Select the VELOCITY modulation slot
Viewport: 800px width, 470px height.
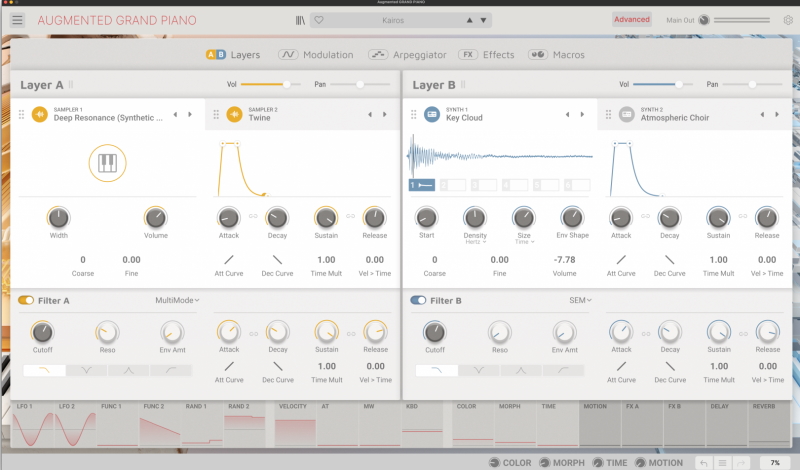click(x=295, y=424)
